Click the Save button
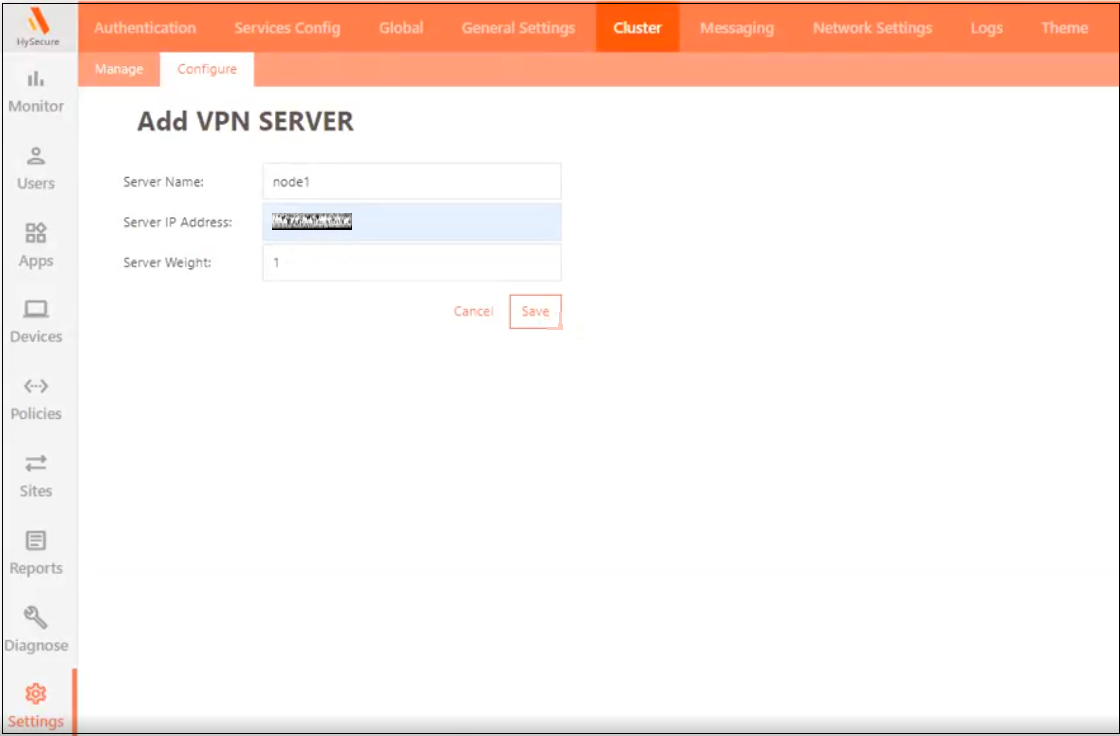 [535, 312]
